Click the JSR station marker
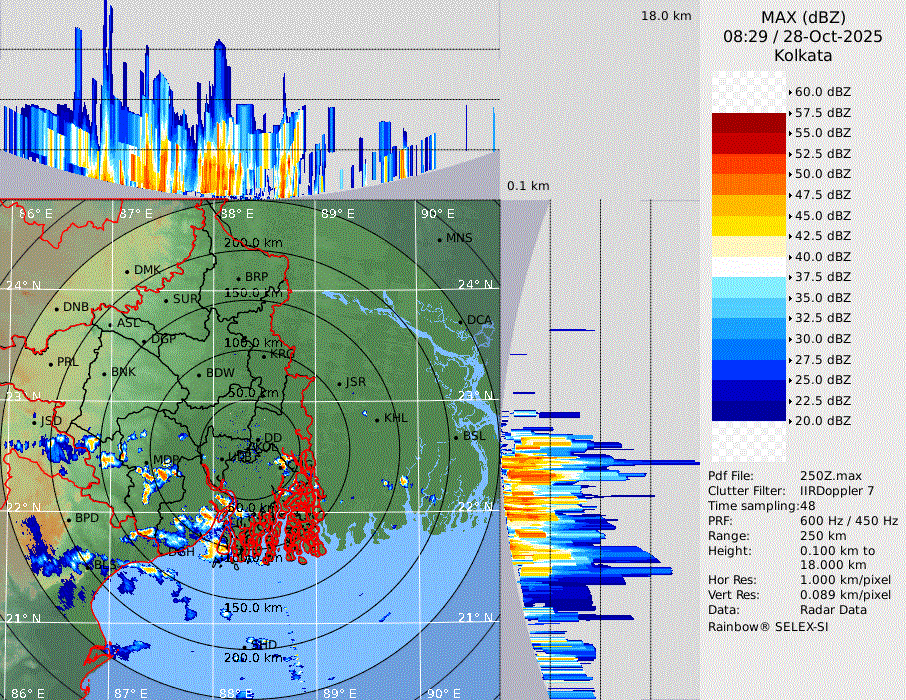 [x=339, y=384]
